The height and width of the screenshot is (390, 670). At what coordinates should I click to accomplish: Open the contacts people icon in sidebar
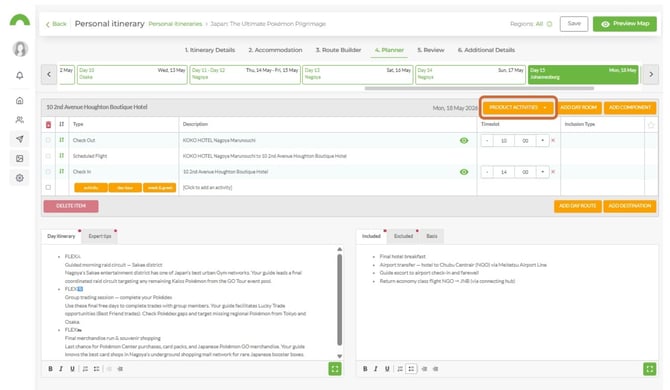pos(20,120)
